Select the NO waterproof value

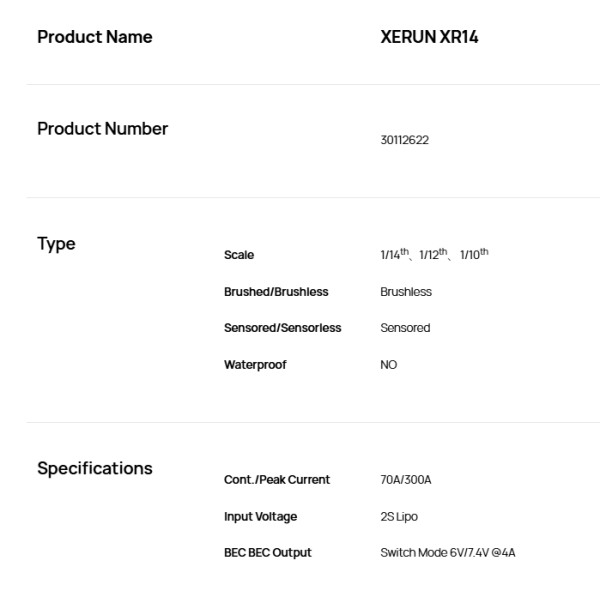(389, 365)
